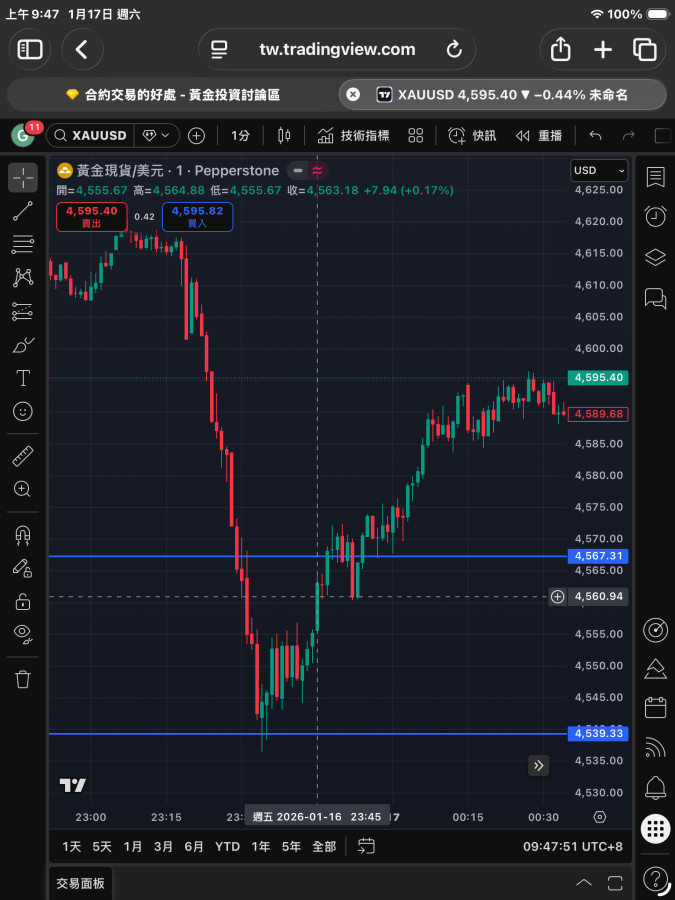Toggle magnet mode for drawings
Screen dimensions: 675x900
(23, 535)
